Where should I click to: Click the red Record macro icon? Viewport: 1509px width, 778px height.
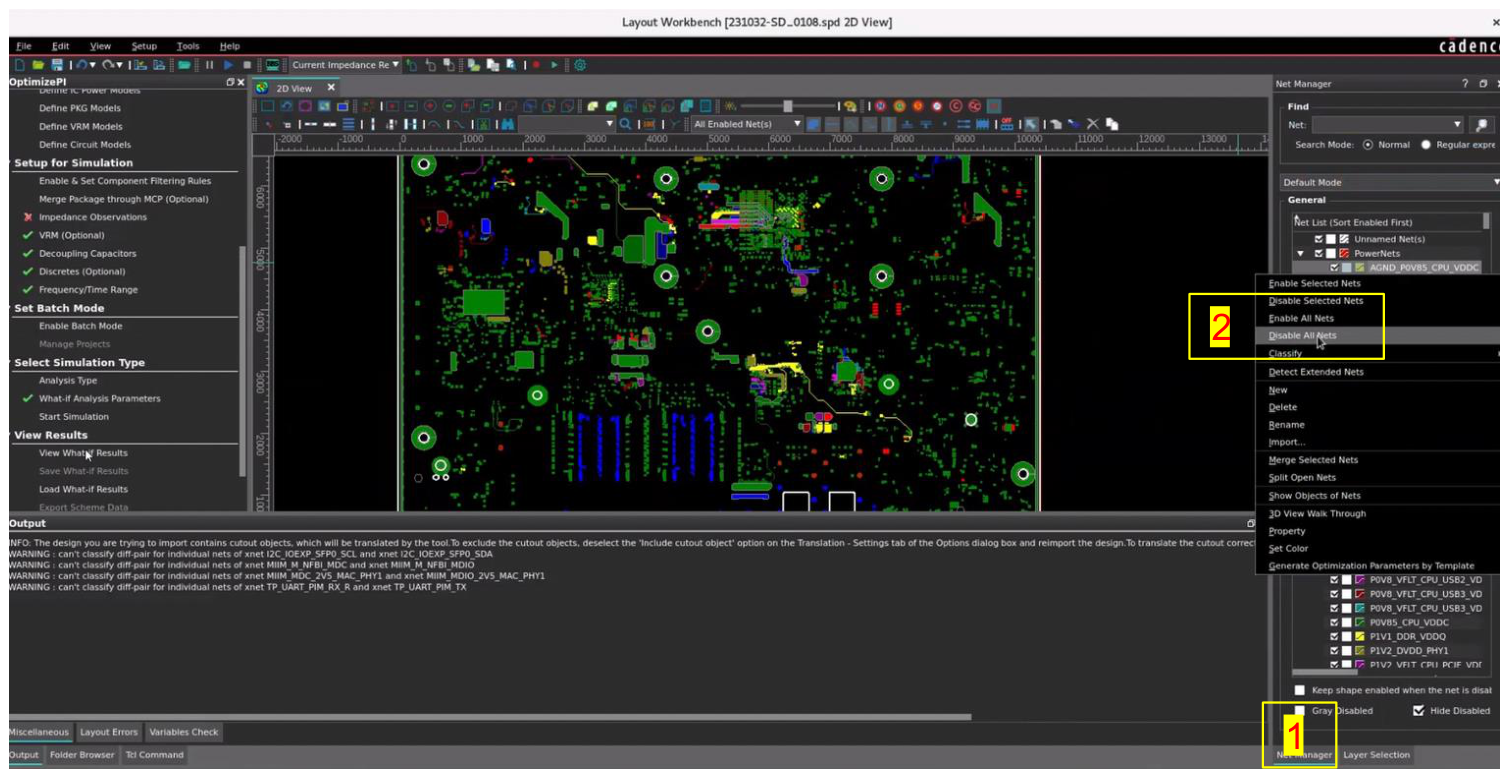pos(536,65)
